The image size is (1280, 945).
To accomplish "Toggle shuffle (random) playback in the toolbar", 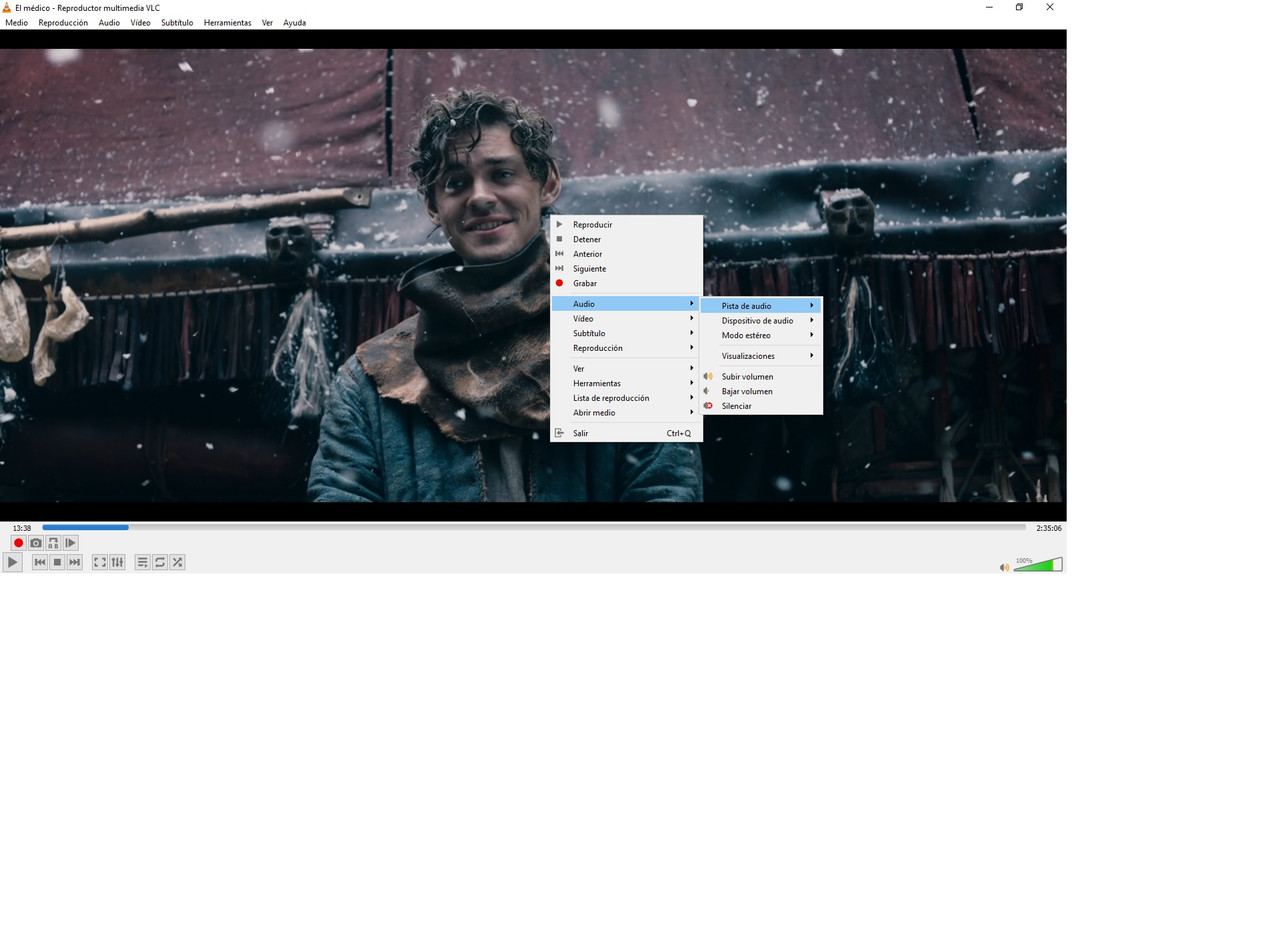I will (x=177, y=562).
